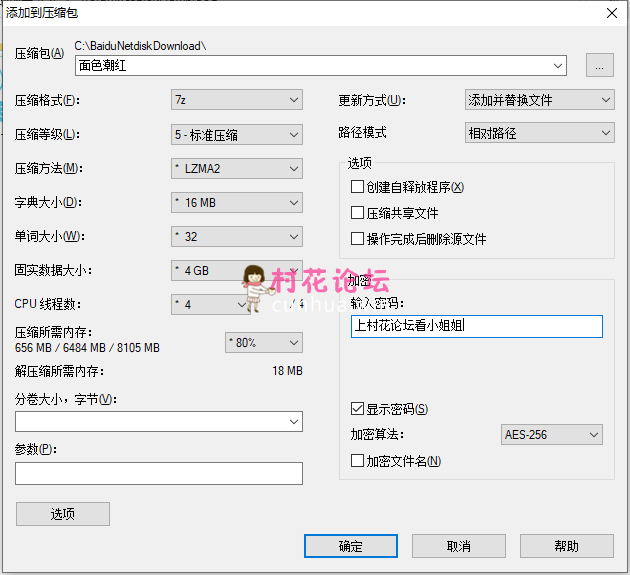
Task: Click the confirm (确定) button
Action: click(x=351, y=546)
